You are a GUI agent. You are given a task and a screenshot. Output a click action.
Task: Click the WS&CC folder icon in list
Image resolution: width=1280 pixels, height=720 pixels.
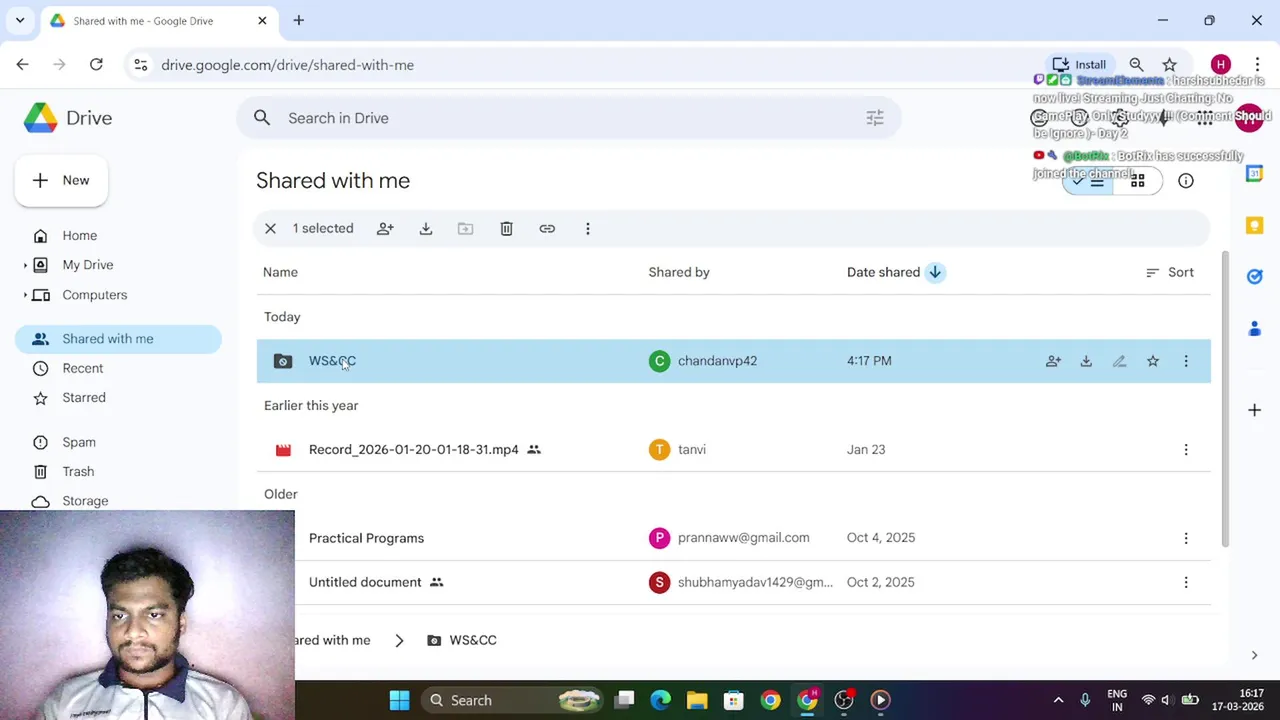(x=283, y=361)
